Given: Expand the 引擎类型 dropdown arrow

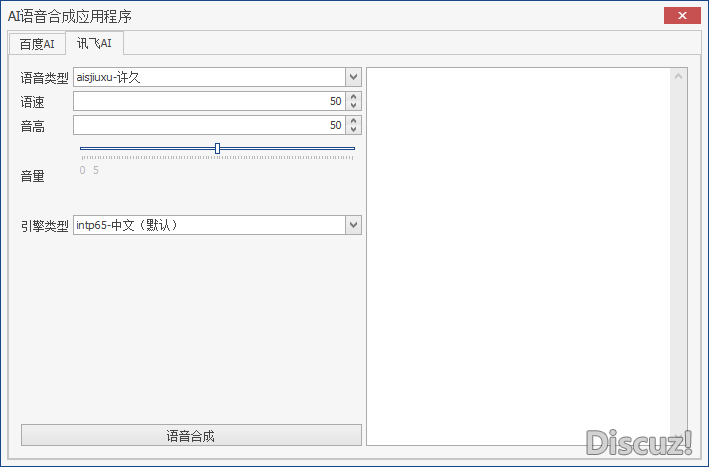Looking at the screenshot, I should coord(354,225).
